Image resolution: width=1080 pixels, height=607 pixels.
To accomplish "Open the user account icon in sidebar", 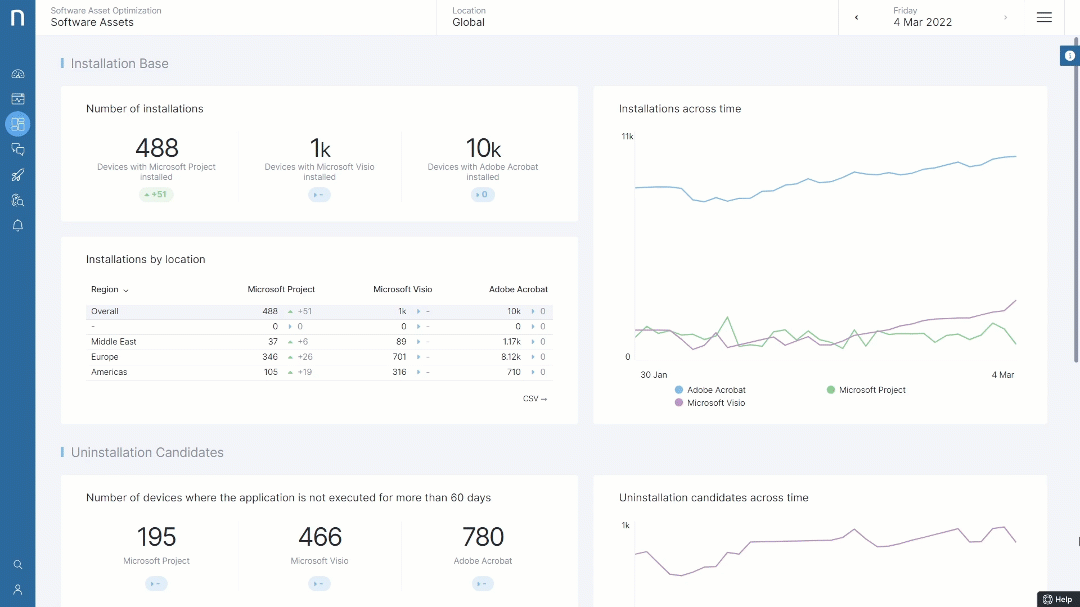I will 18,590.
